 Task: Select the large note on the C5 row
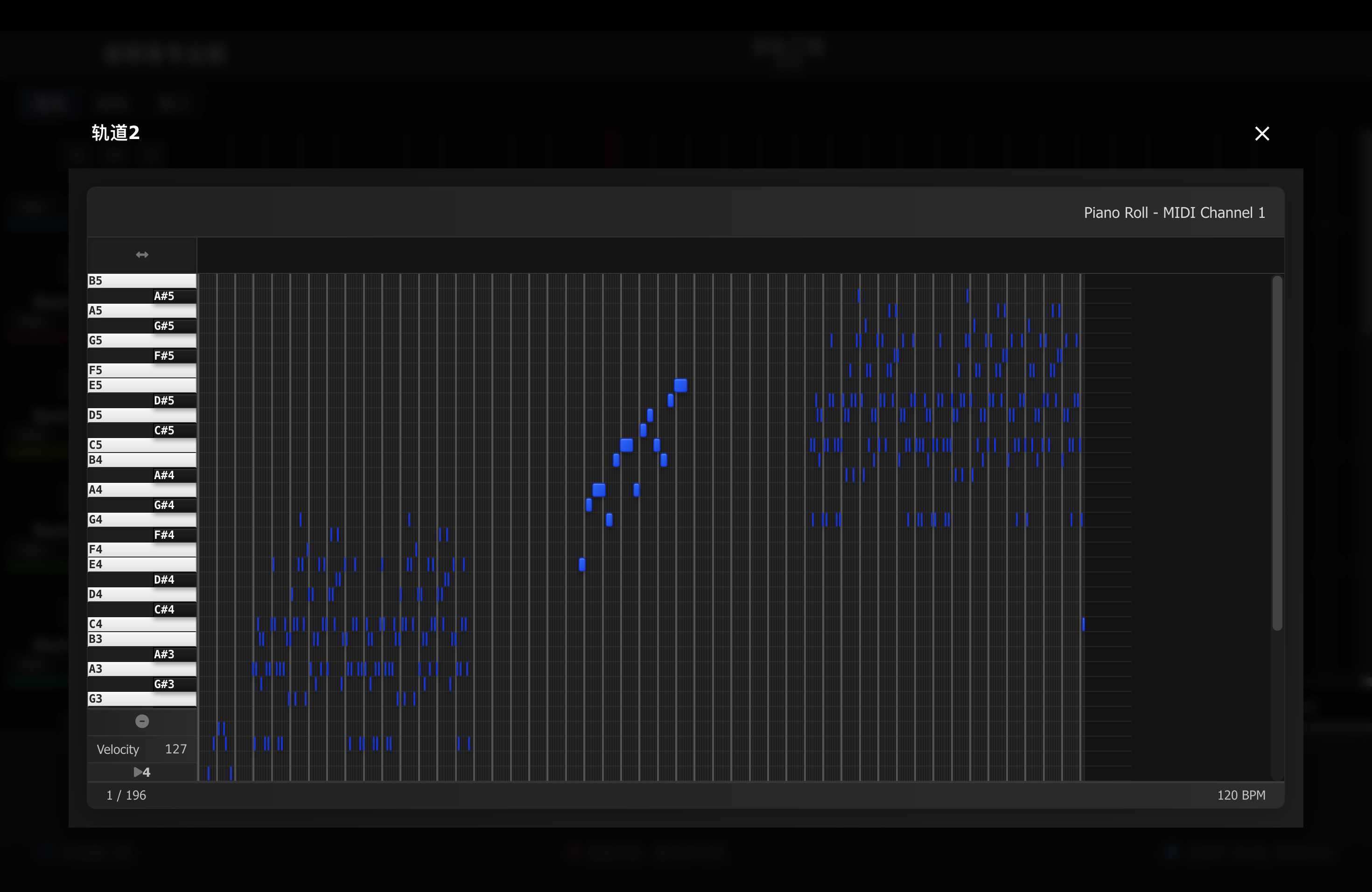tap(626, 445)
